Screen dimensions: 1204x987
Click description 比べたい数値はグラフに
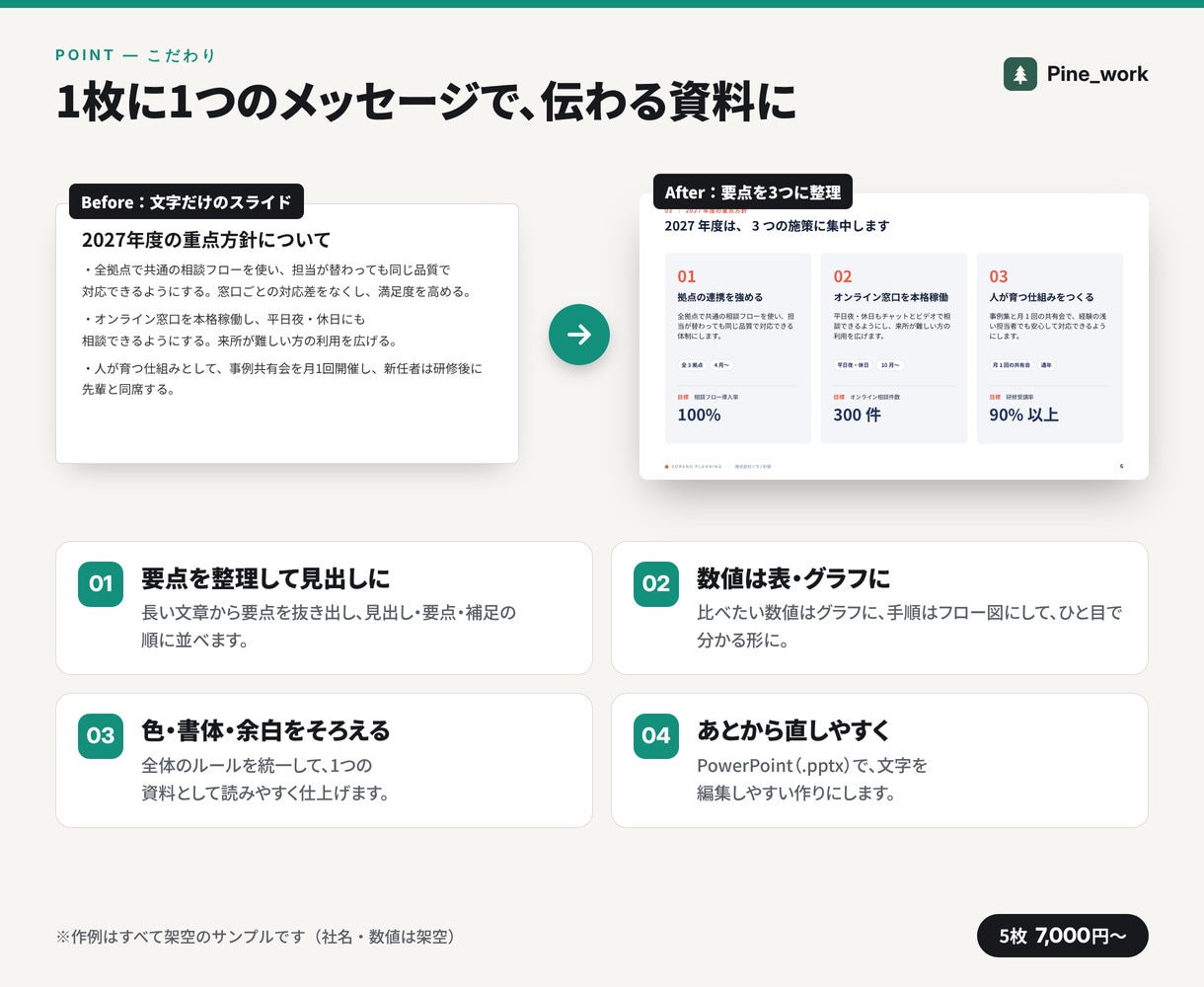click(909, 626)
